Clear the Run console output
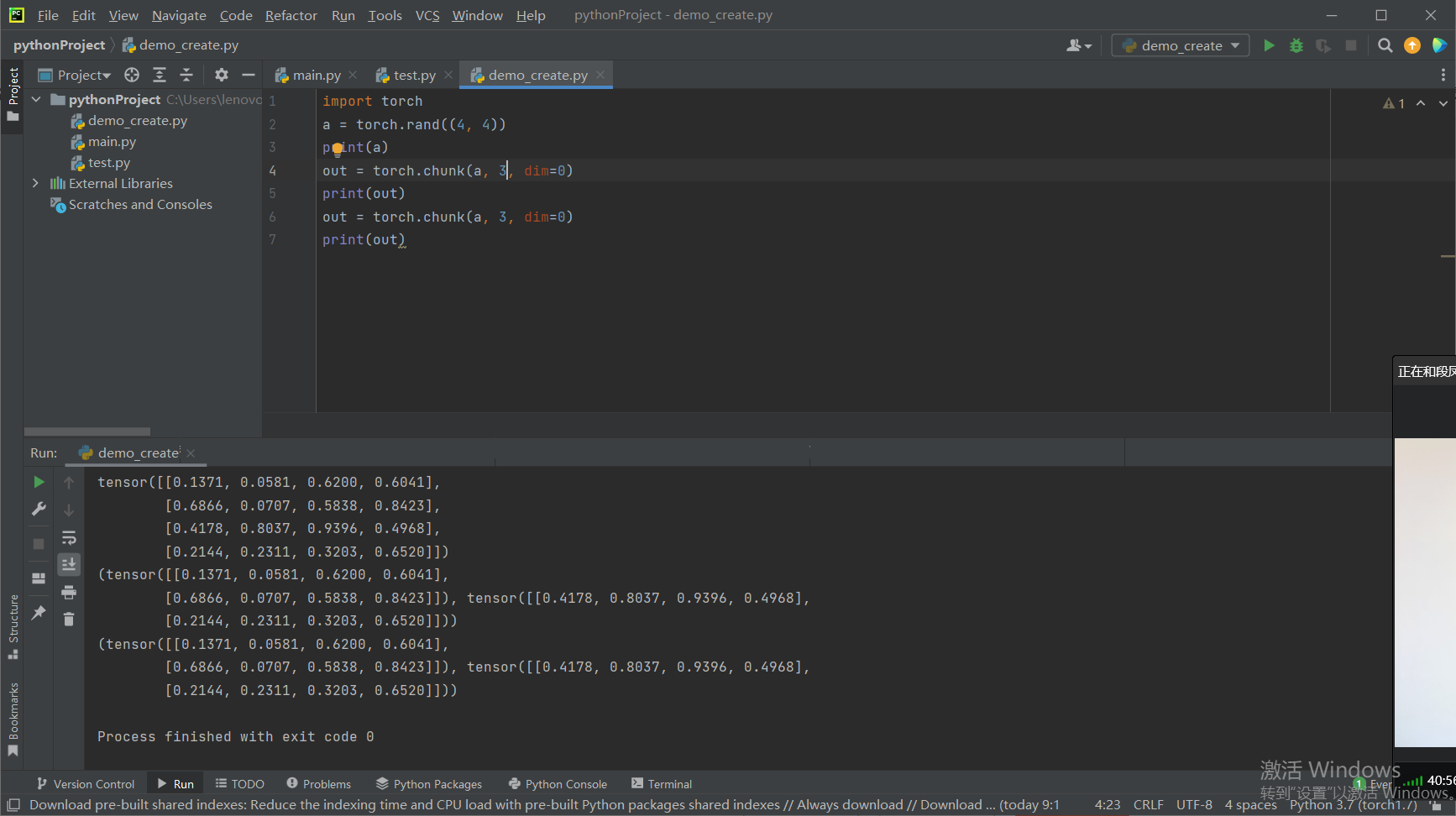This screenshot has height=816, width=1456. tap(69, 619)
